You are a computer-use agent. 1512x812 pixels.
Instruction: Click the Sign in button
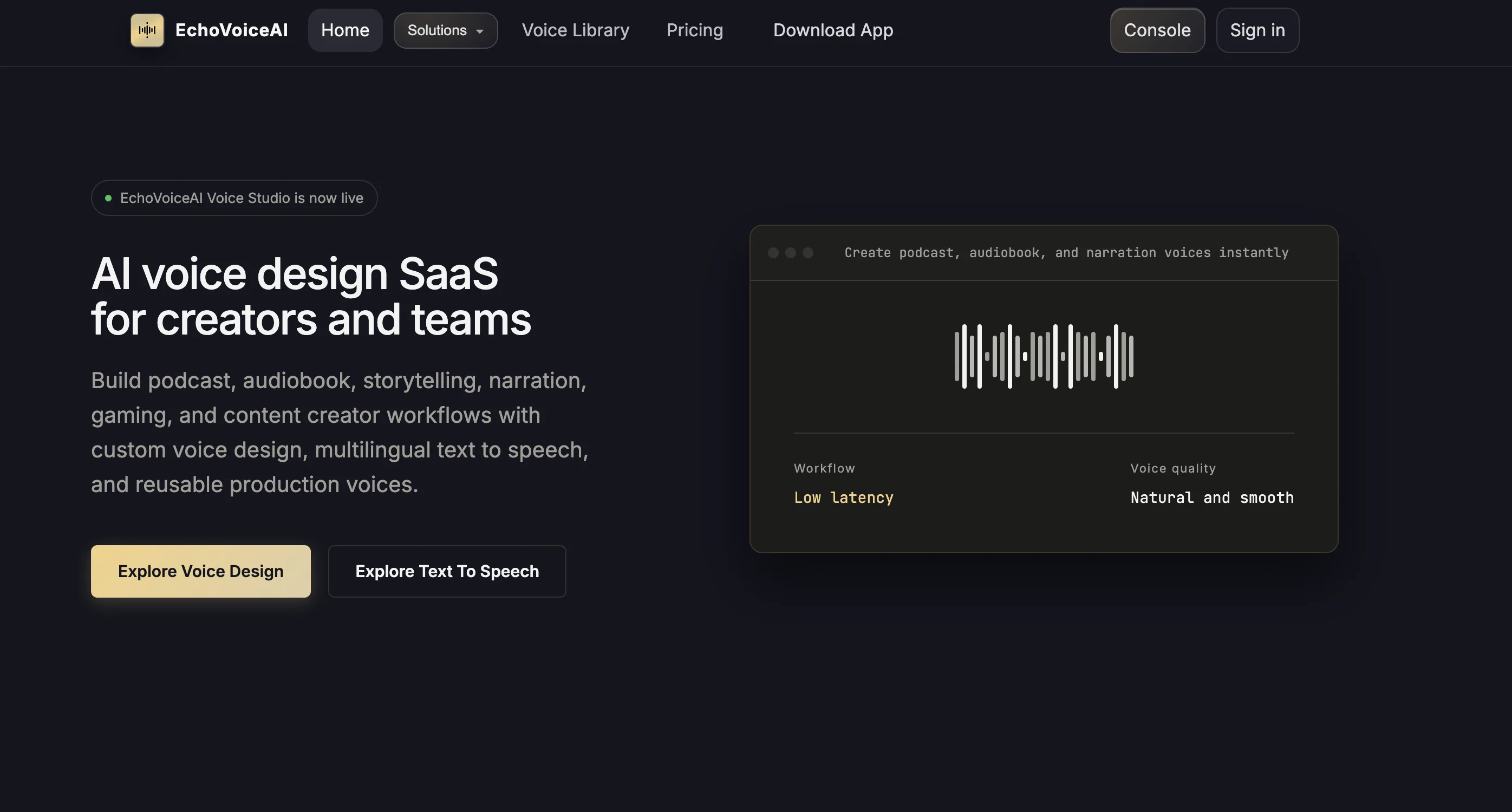click(1257, 30)
